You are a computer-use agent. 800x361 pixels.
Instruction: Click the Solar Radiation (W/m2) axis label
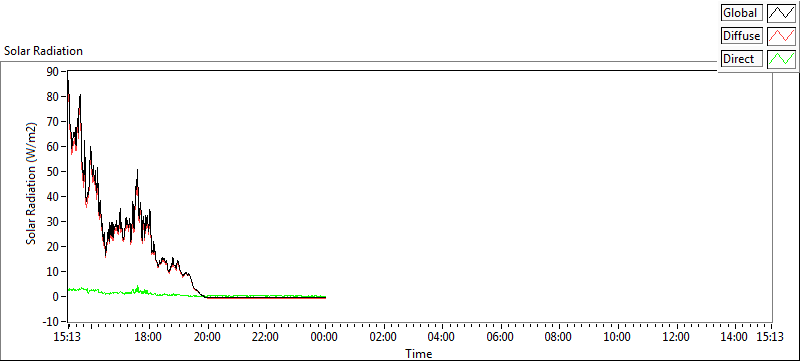click(x=32, y=184)
